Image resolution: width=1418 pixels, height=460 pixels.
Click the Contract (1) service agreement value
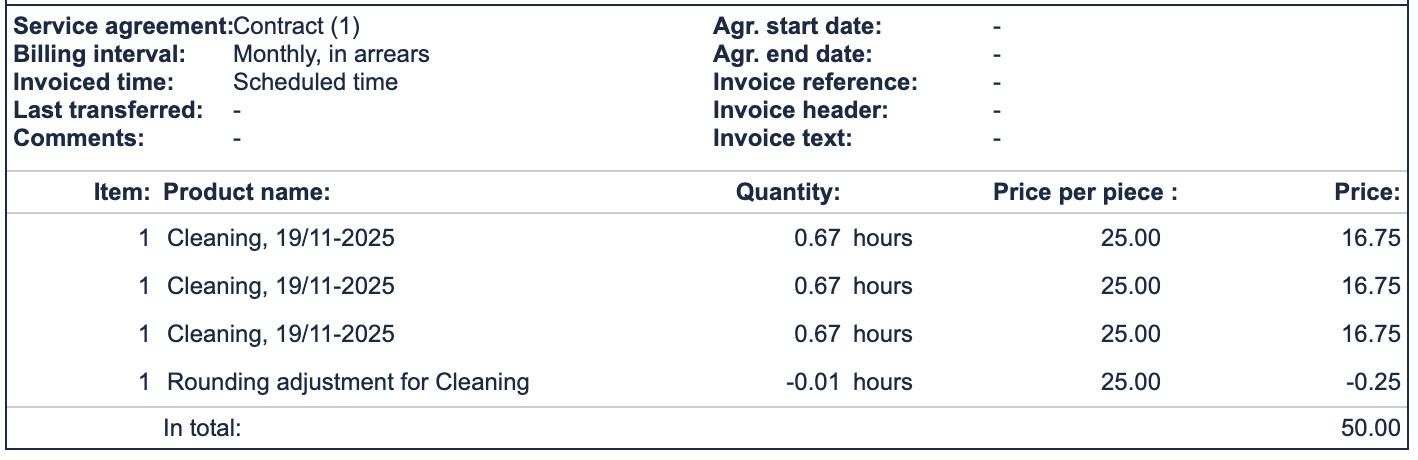pos(295,27)
